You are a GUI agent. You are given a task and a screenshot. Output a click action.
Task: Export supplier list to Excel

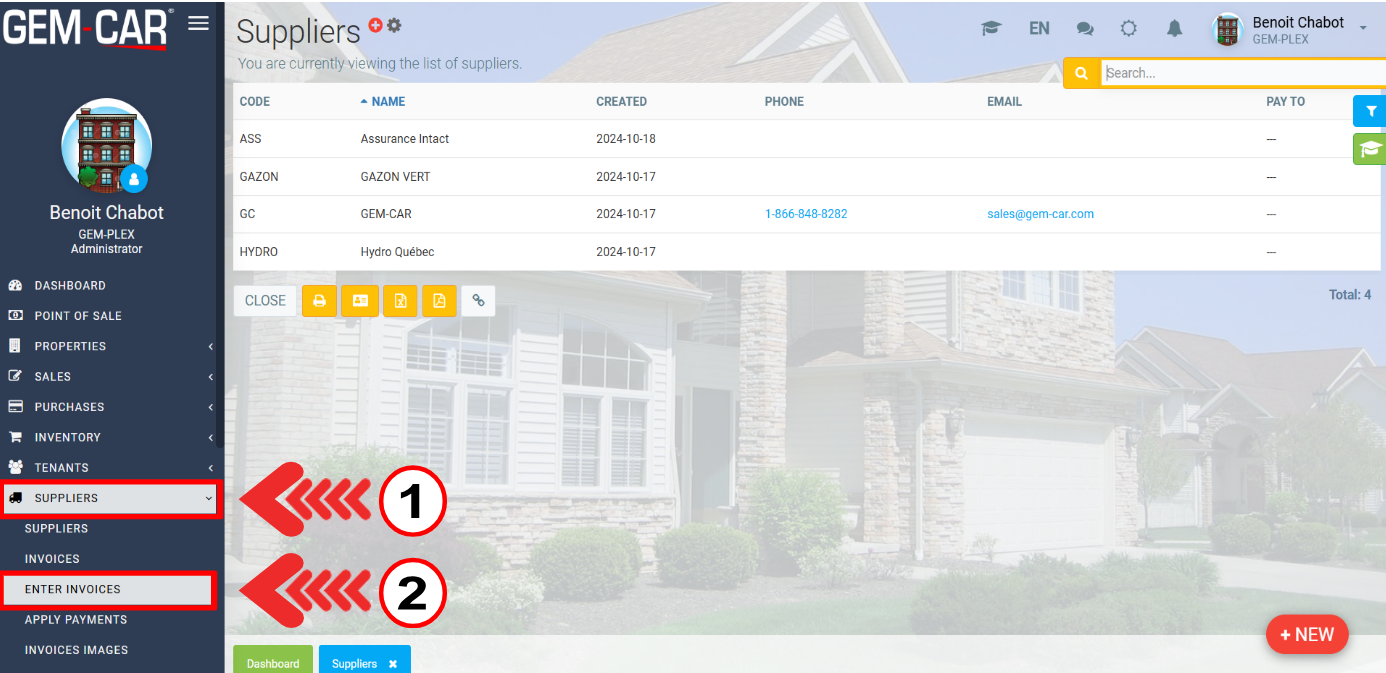coord(400,300)
